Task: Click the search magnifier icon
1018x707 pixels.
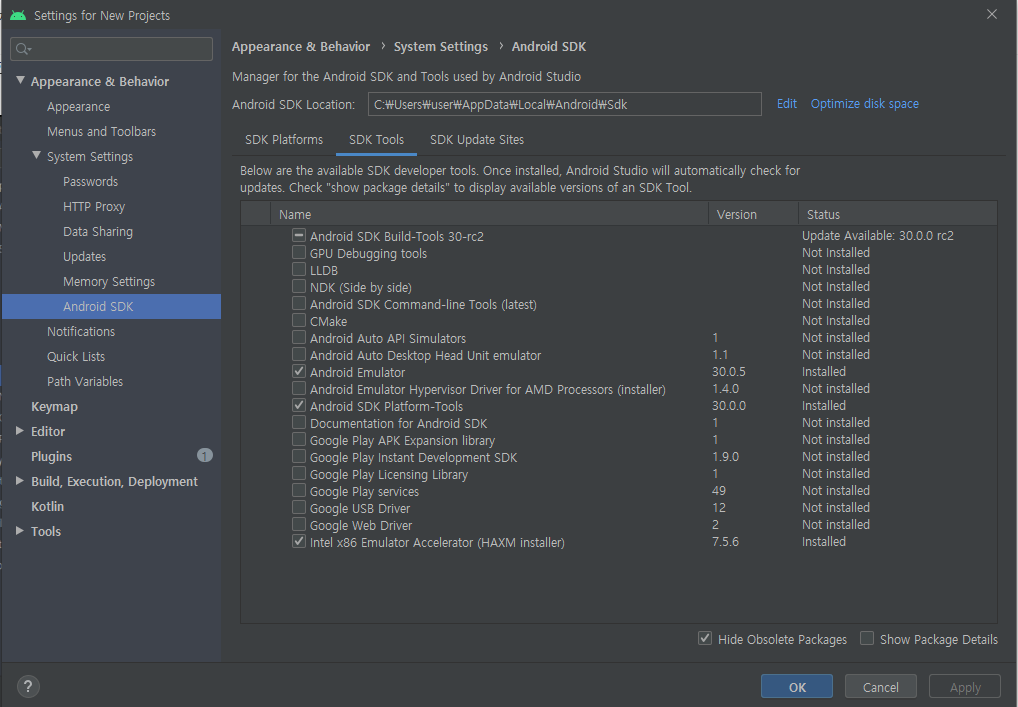Action: (23, 49)
